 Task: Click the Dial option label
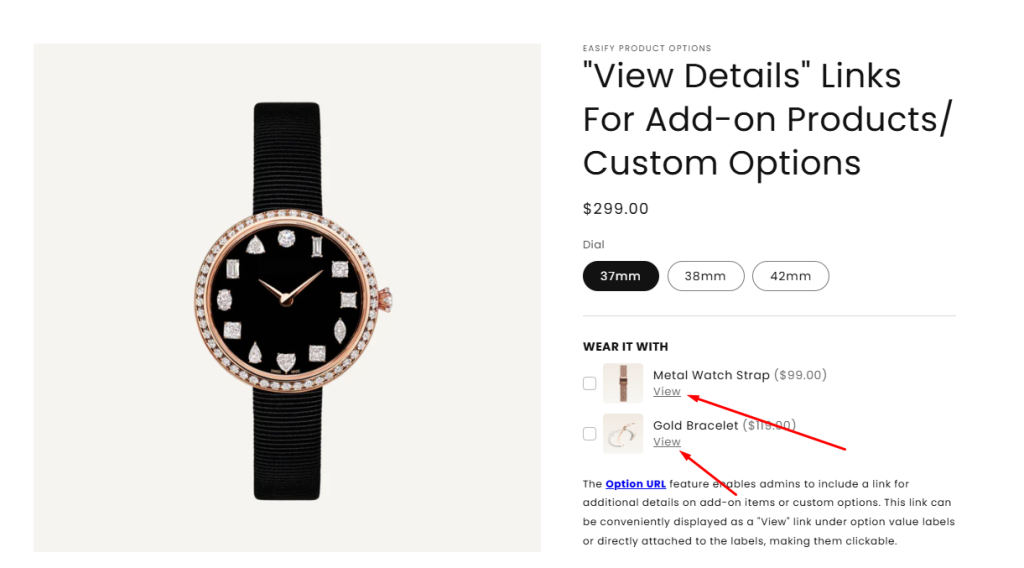(594, 245)
